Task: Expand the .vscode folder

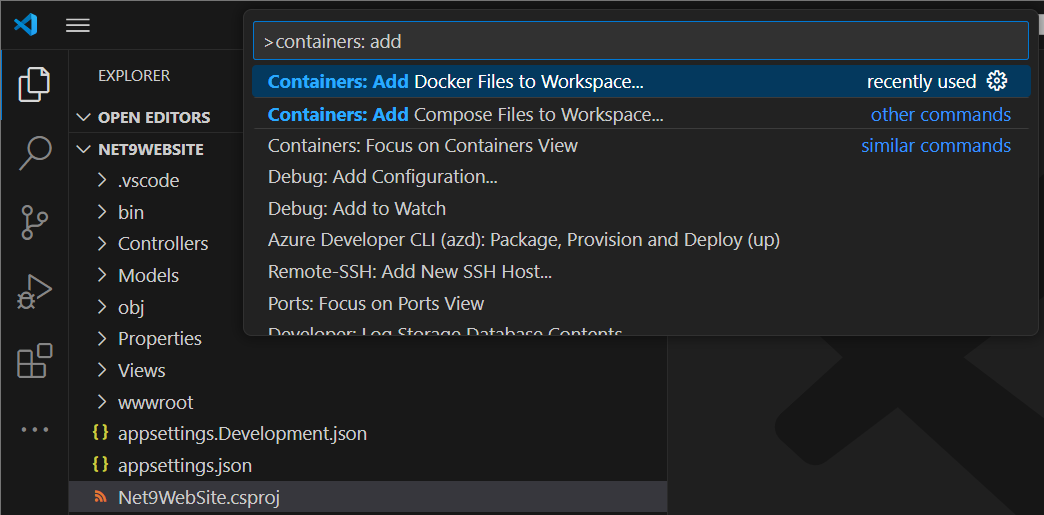Action: pos(148,181)
